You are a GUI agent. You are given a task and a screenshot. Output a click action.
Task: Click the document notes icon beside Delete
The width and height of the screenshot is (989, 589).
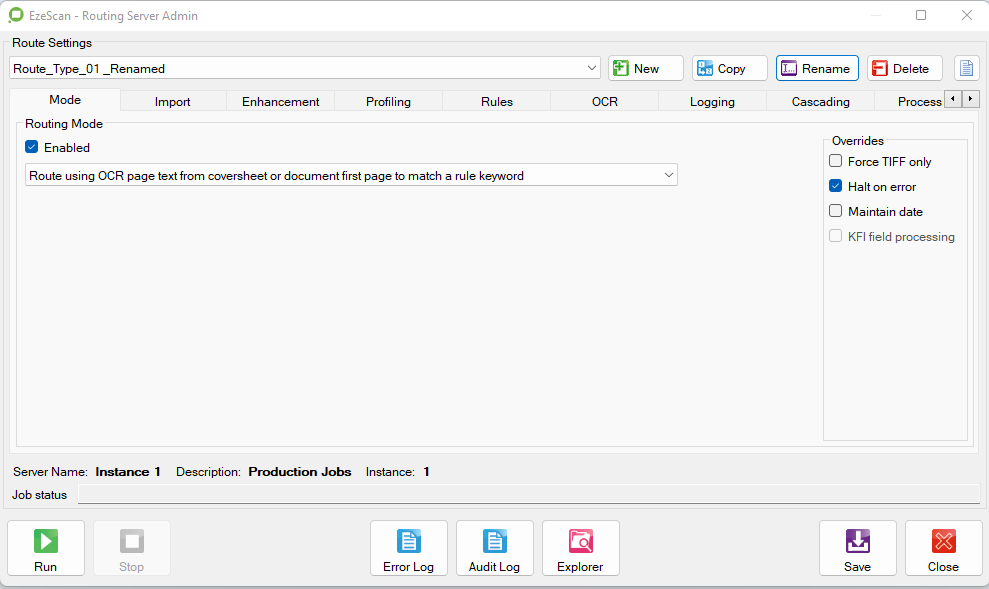[x=966, y=68]
